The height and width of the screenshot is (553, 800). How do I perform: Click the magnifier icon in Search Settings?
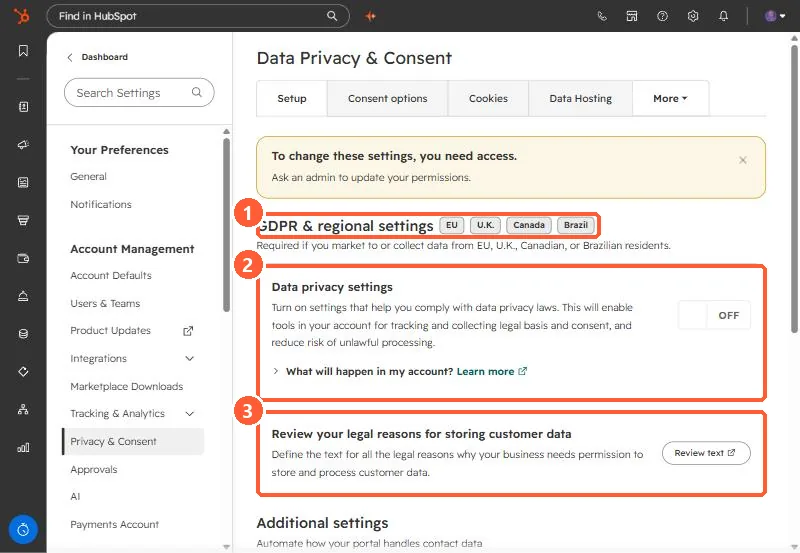pos(196,92)
